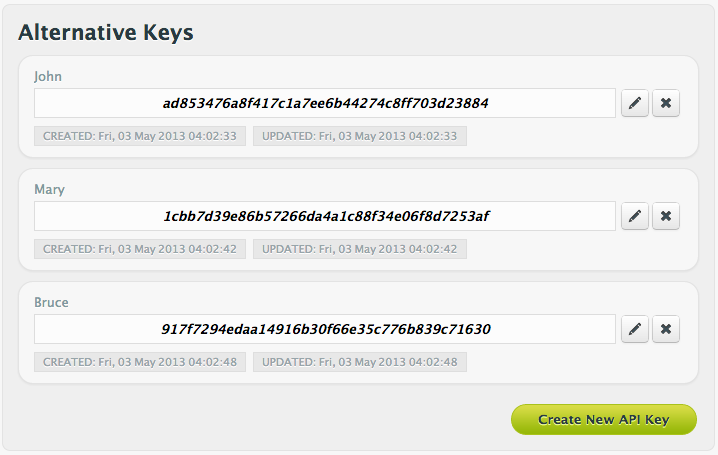The height and width of the screenshot is (455, 718).
Task: Click Bruce's CREATED timestamp badge
Action: [x=139, y=362]
